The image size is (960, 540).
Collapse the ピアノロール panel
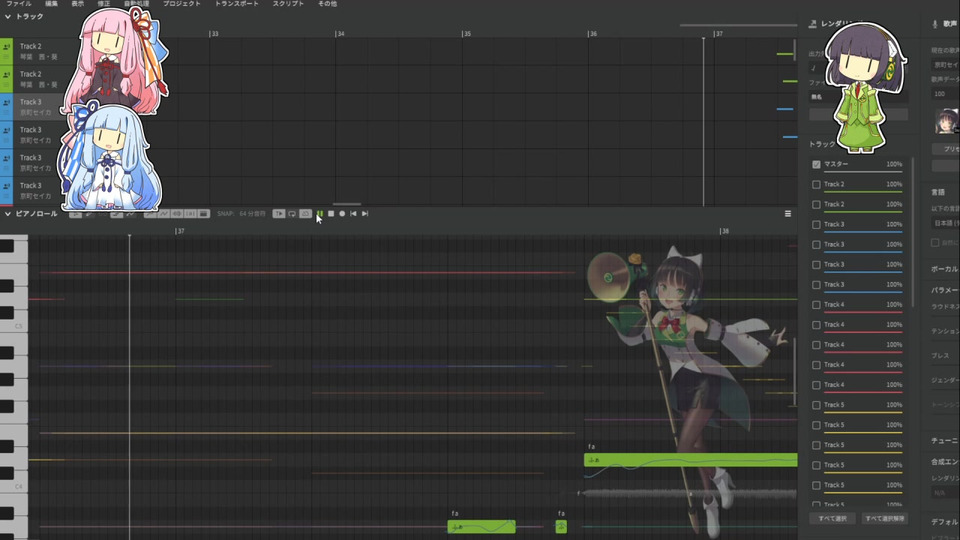click(7, 214)
